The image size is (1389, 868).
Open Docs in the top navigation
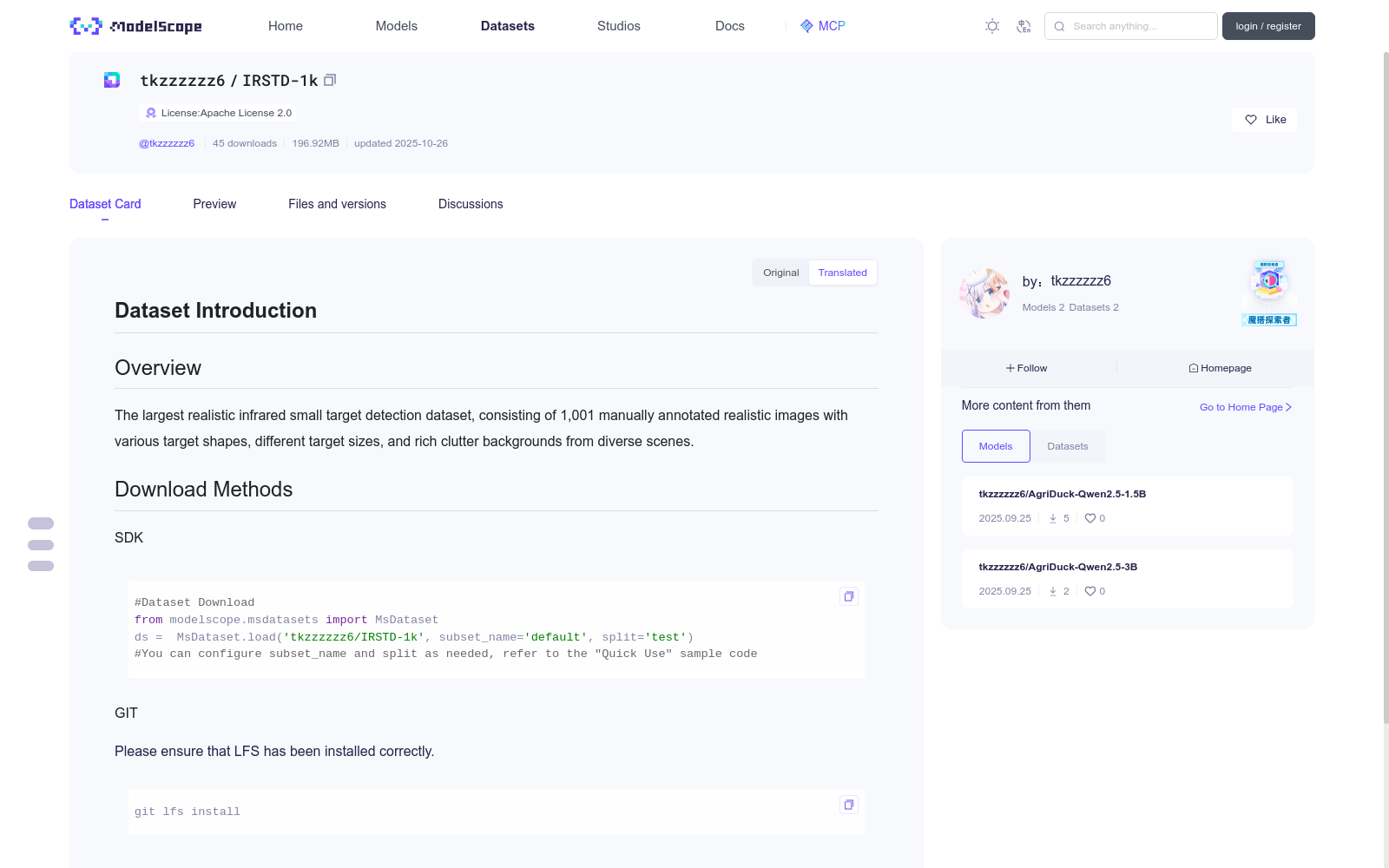point(730,26)
